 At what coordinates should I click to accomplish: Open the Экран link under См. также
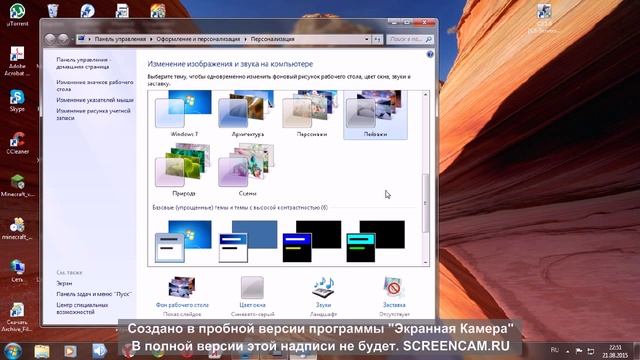pos(64,283)
